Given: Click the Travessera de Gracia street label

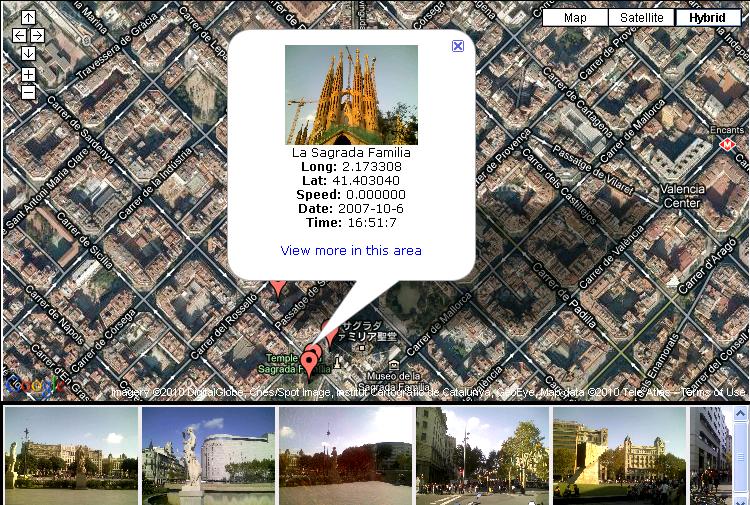Looking at the screenshot, I should pyautogui.click(x=117, y=46).
